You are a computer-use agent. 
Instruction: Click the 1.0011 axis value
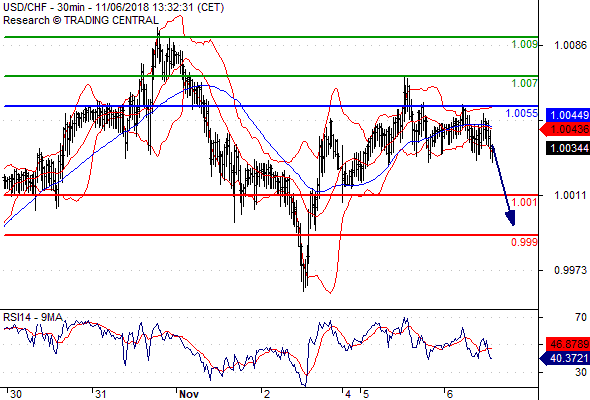click(x=570, y=195)
